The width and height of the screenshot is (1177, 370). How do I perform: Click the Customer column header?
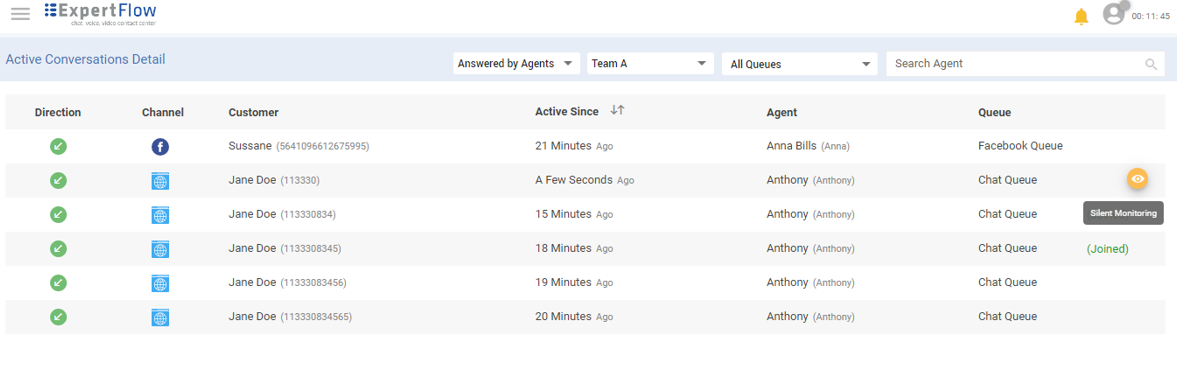coord(254,113)
